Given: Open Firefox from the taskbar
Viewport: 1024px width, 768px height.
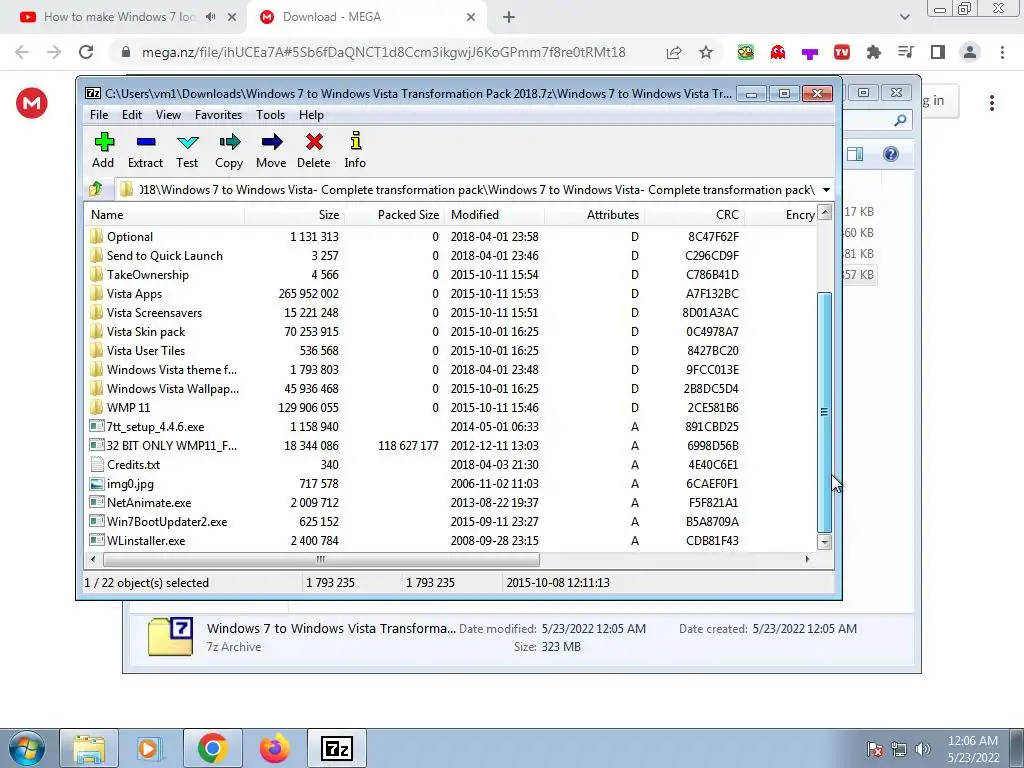Looking at the screenshot, I should pyautogui.click(x=275, y=748).
